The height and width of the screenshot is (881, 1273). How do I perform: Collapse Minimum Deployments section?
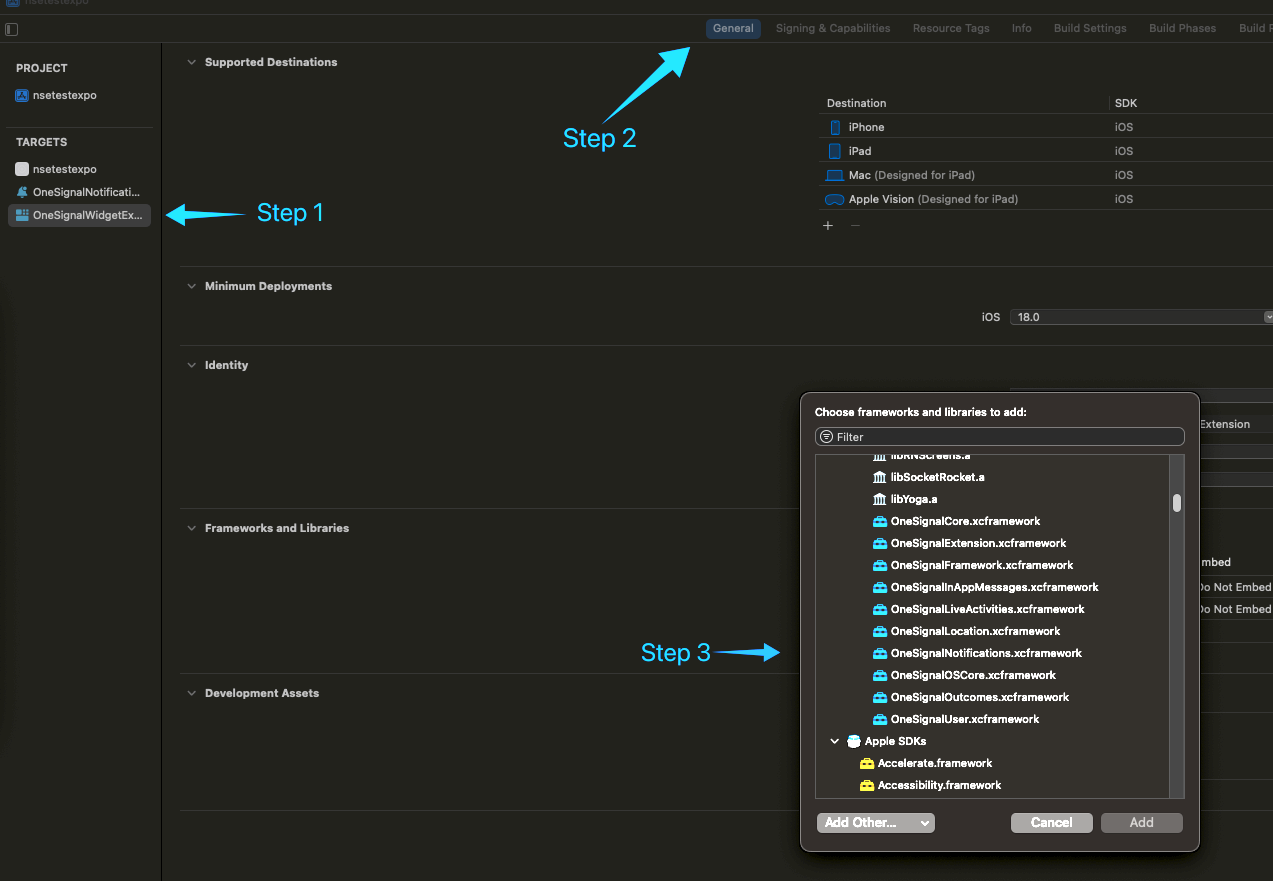tap(192, 286)
